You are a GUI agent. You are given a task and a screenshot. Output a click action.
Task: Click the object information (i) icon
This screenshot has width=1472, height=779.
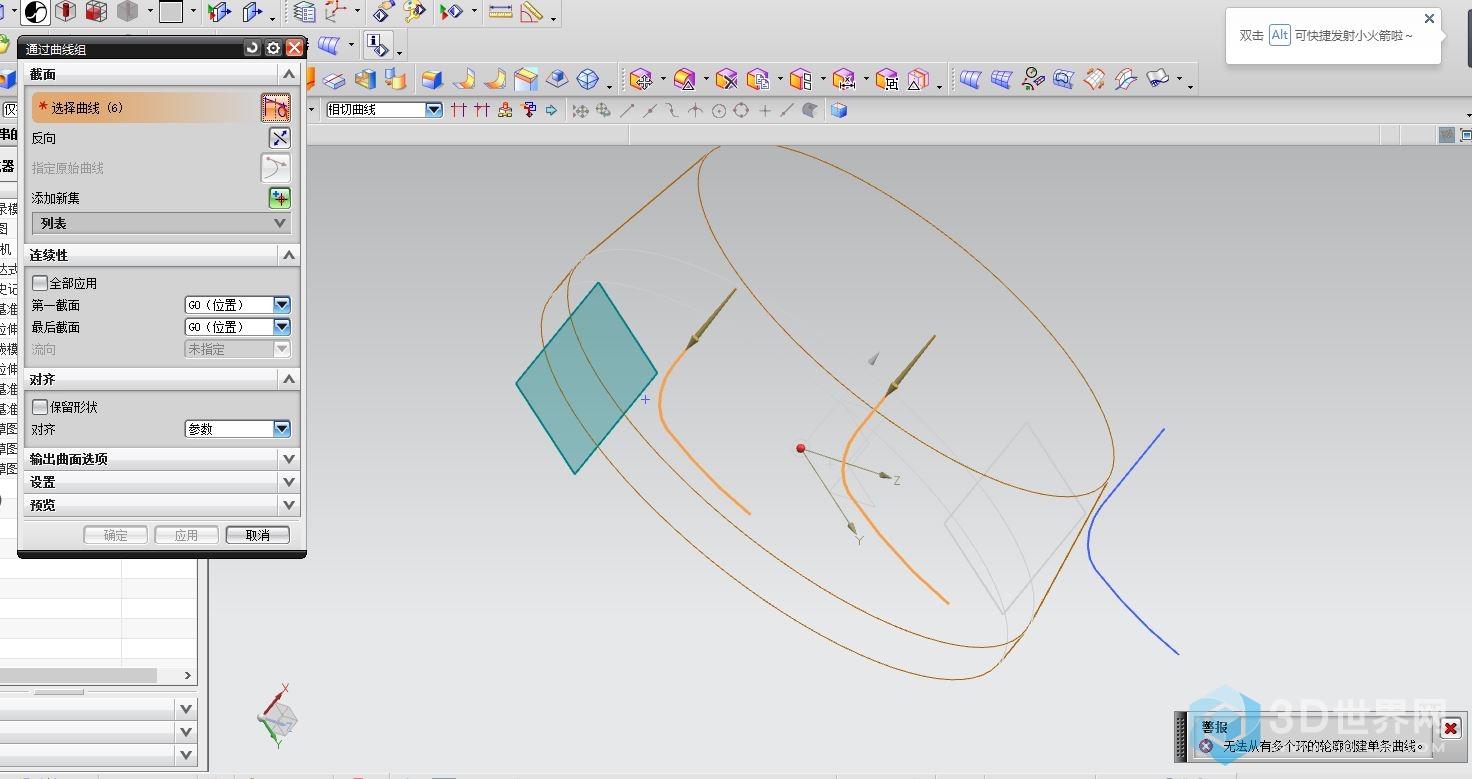coord(377,45)
